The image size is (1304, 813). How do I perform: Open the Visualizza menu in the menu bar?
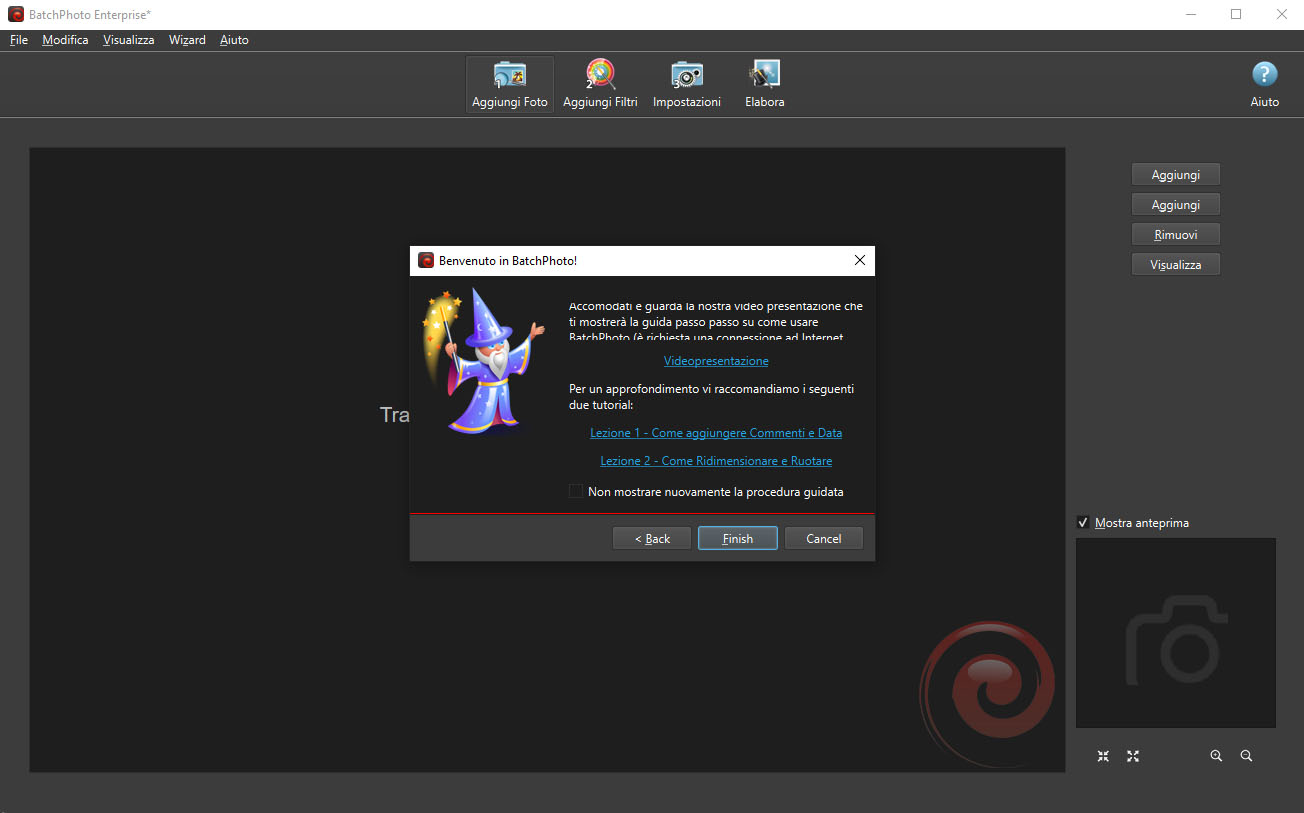pos(128,40)
